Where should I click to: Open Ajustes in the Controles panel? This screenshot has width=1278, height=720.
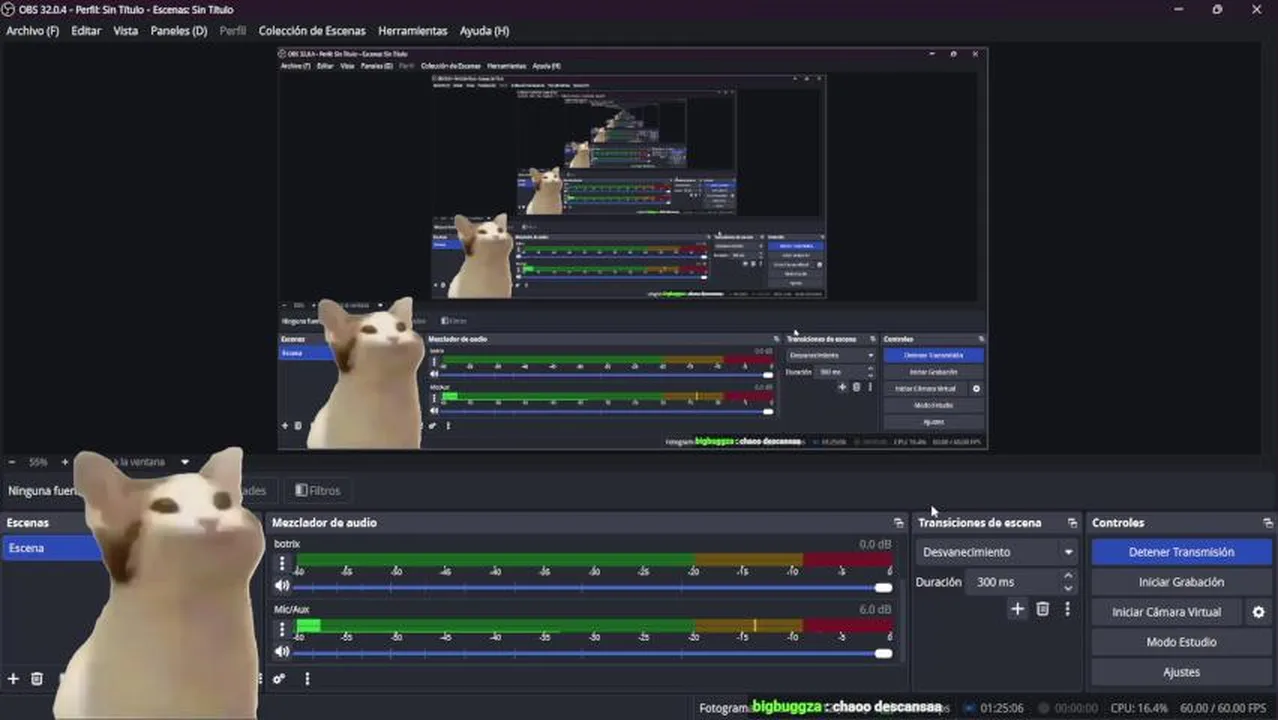(x=1181, y=672)
